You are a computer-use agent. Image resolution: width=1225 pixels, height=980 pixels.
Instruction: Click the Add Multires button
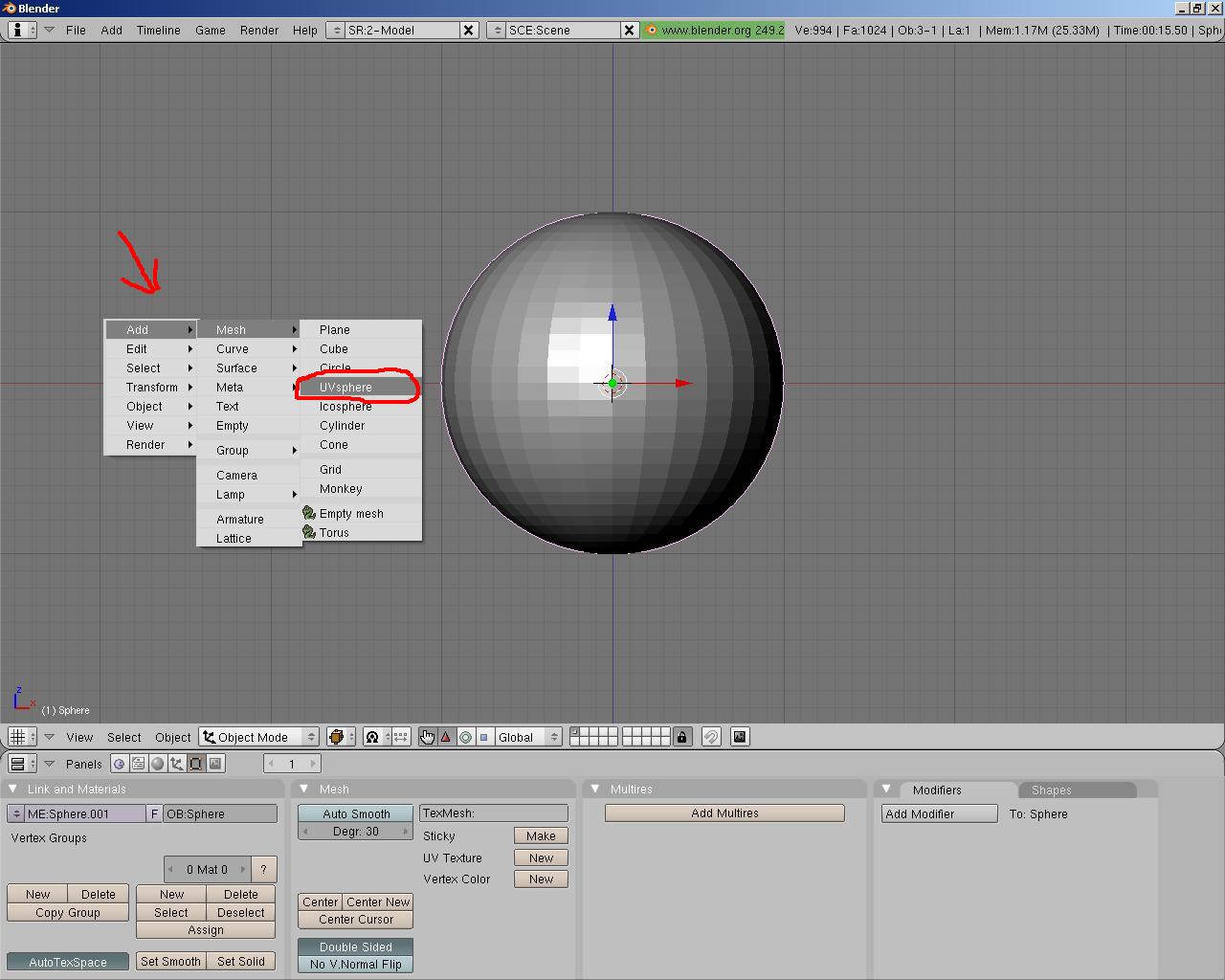tap(724, 813)
